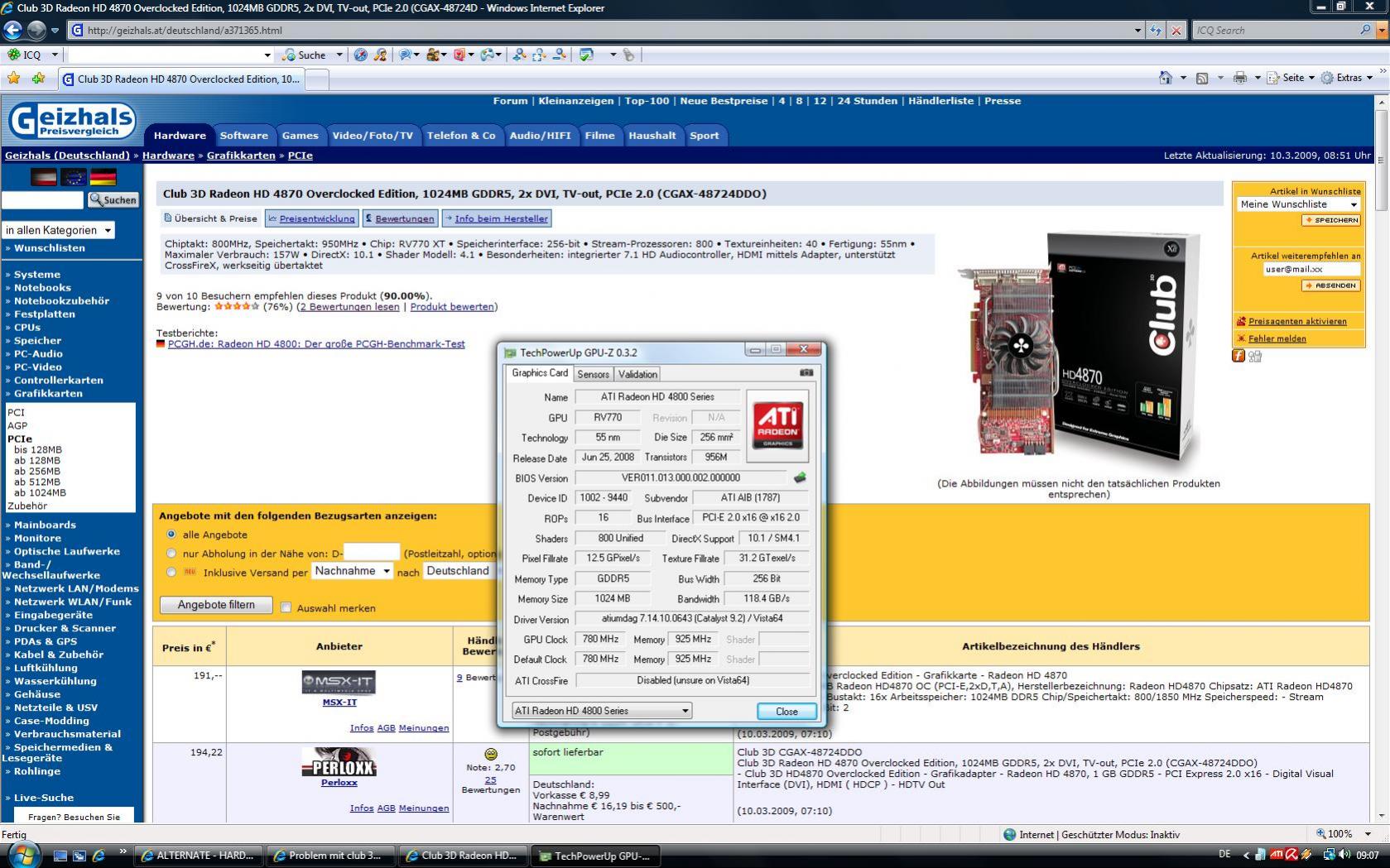The height and width of the screenshot is (868, 1390).
Task: Click the sidebar search input field
Action: tap(42, 199)
